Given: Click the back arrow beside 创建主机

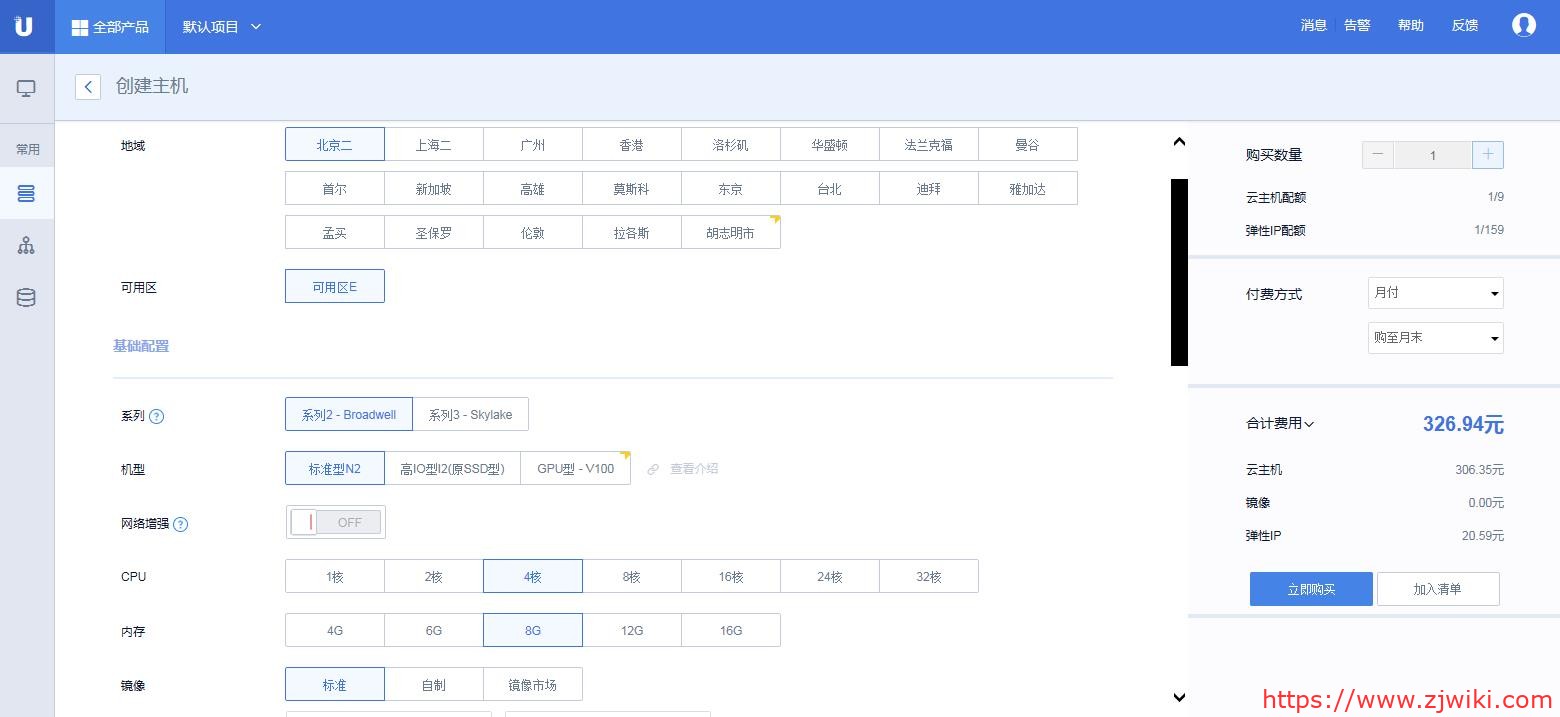Looking at the screenshot, I should pos(88,87).
